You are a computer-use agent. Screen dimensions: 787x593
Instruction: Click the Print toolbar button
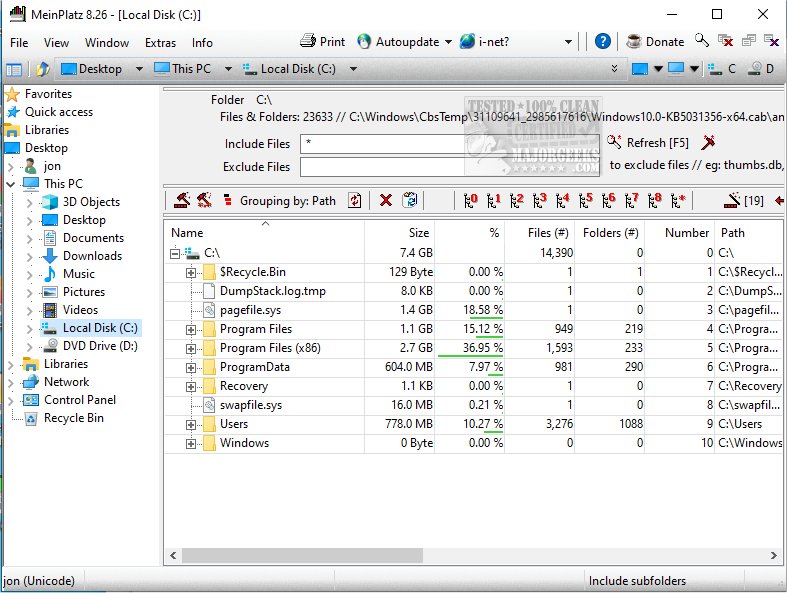tap(323, 41)
